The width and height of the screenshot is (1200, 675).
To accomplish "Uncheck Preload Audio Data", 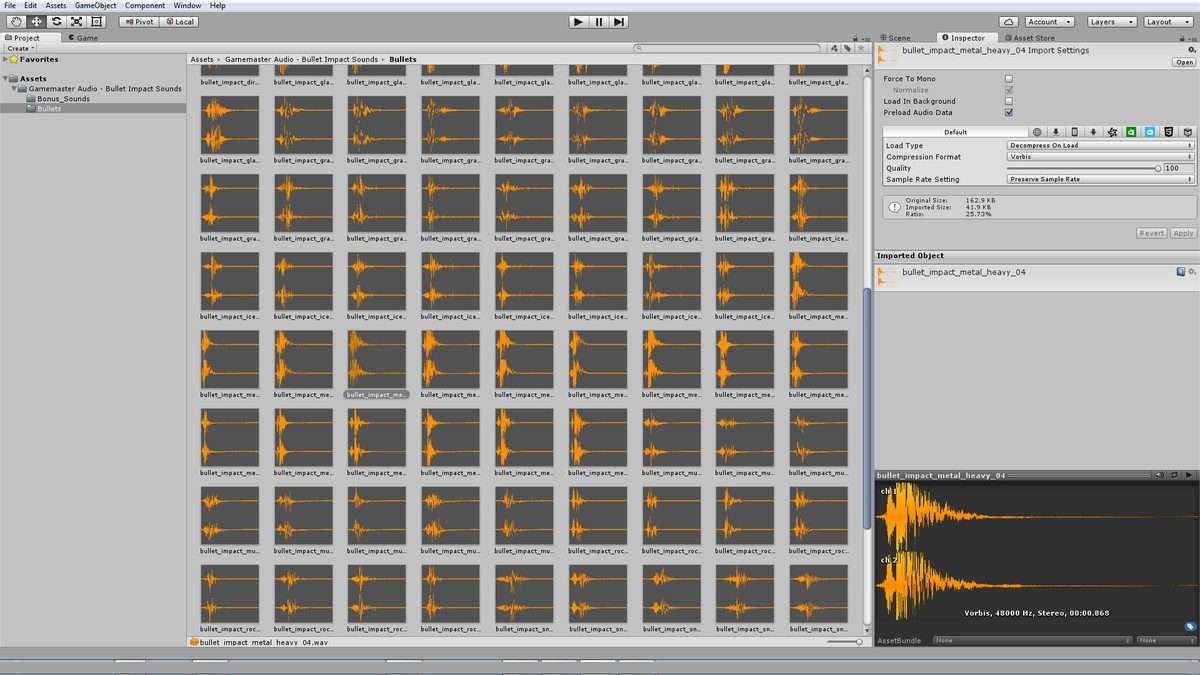I will click(x=1008, y=112).
